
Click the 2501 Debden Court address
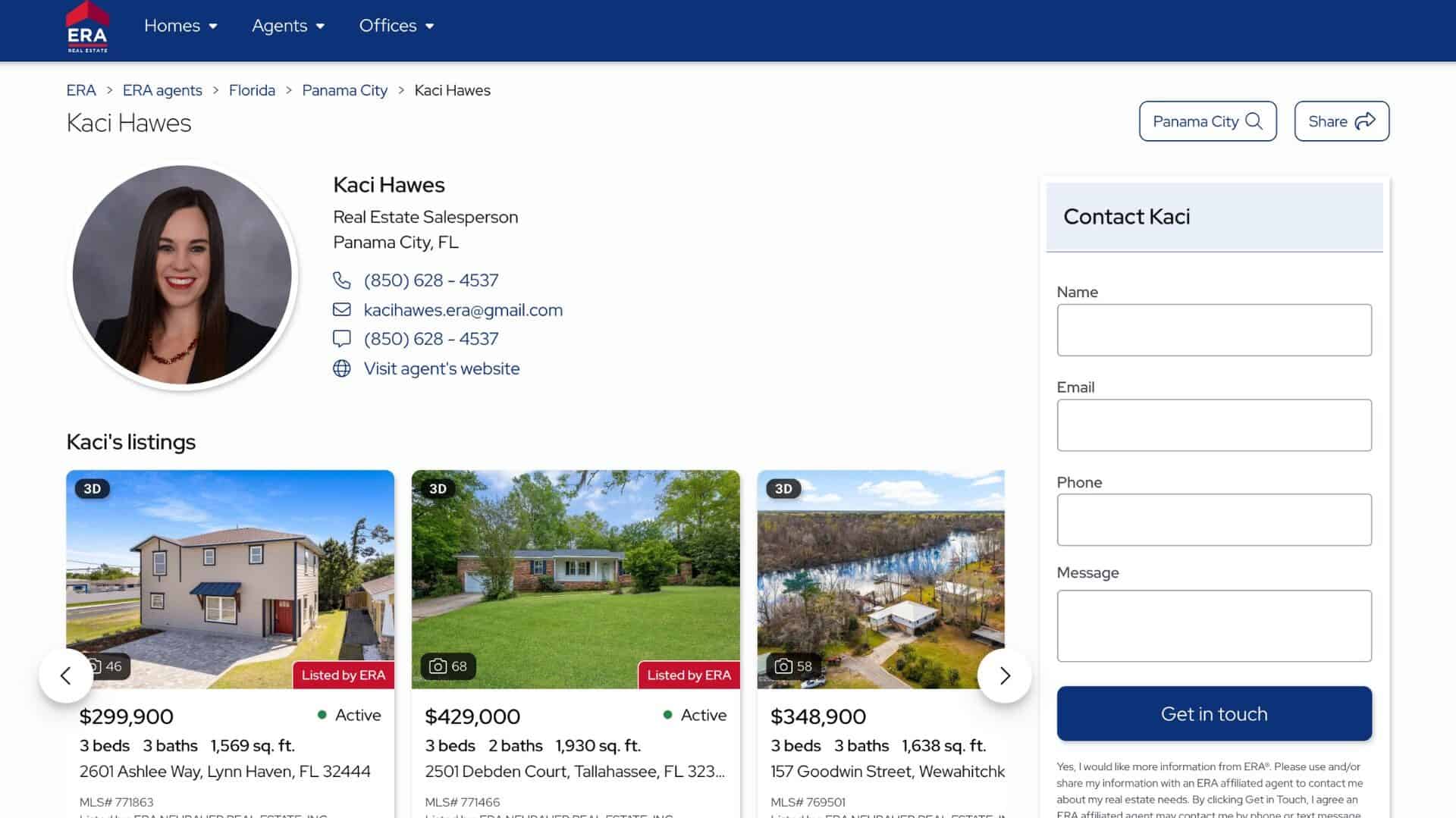click(575, 772)
